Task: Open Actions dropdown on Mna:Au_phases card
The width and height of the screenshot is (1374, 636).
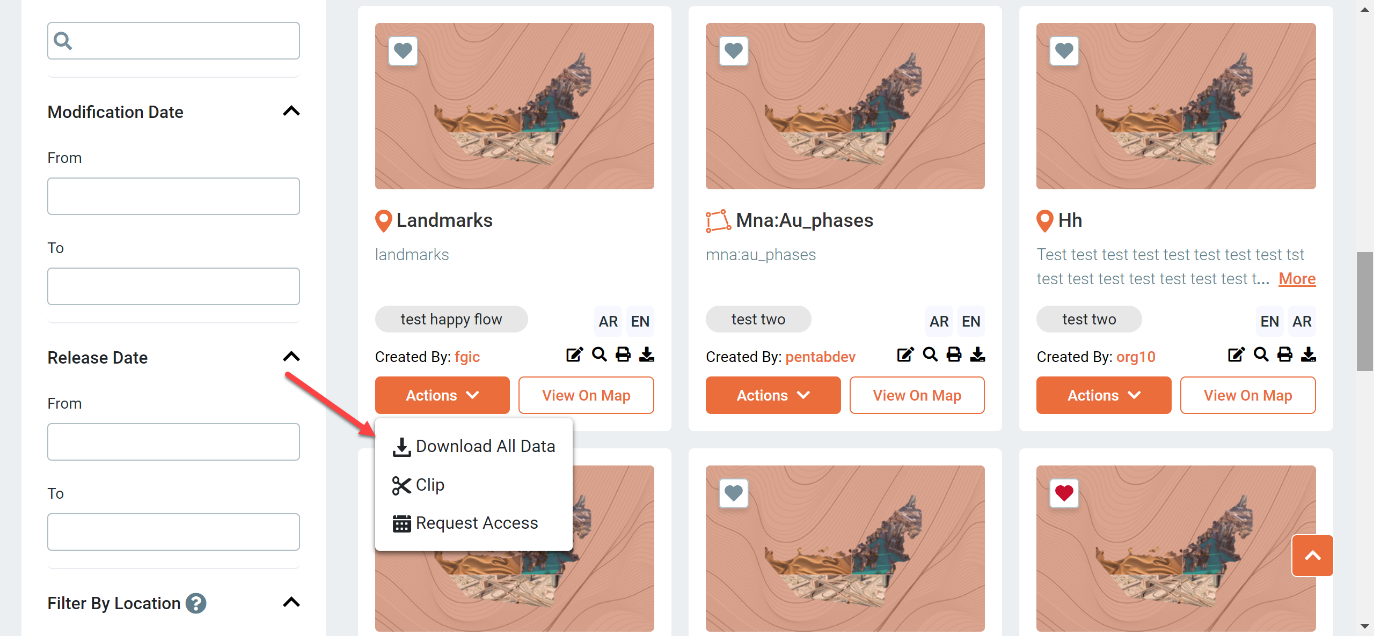Action: 773,395
